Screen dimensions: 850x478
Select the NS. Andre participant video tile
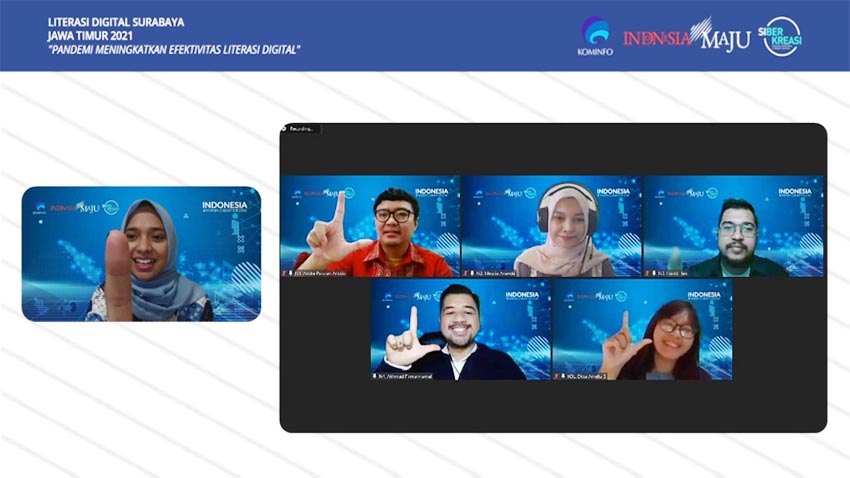pos(370,226)
